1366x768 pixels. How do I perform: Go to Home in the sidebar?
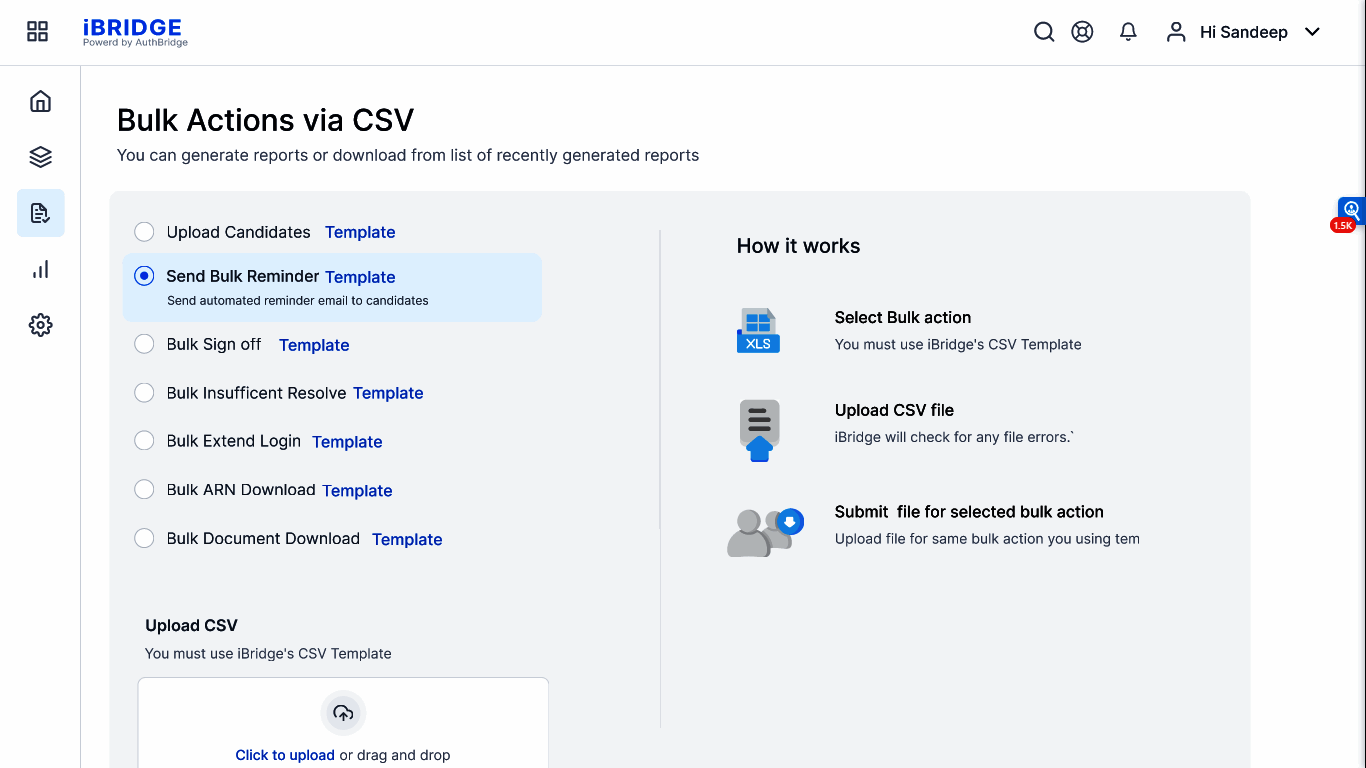point(40,101)
